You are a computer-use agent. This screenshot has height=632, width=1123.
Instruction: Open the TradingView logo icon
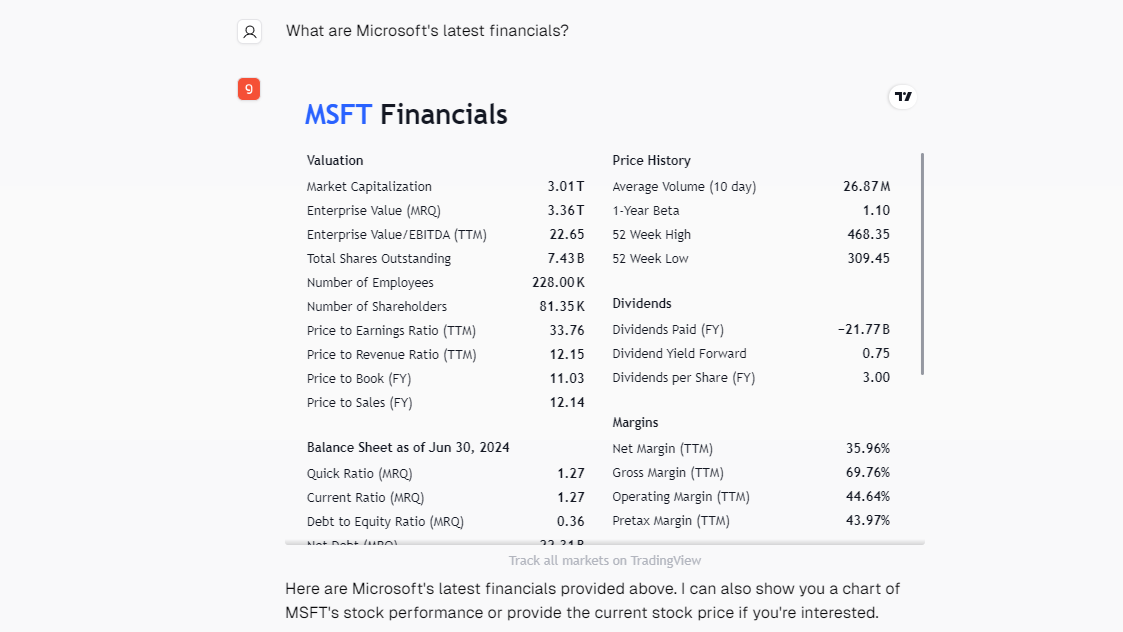point(903,97)
